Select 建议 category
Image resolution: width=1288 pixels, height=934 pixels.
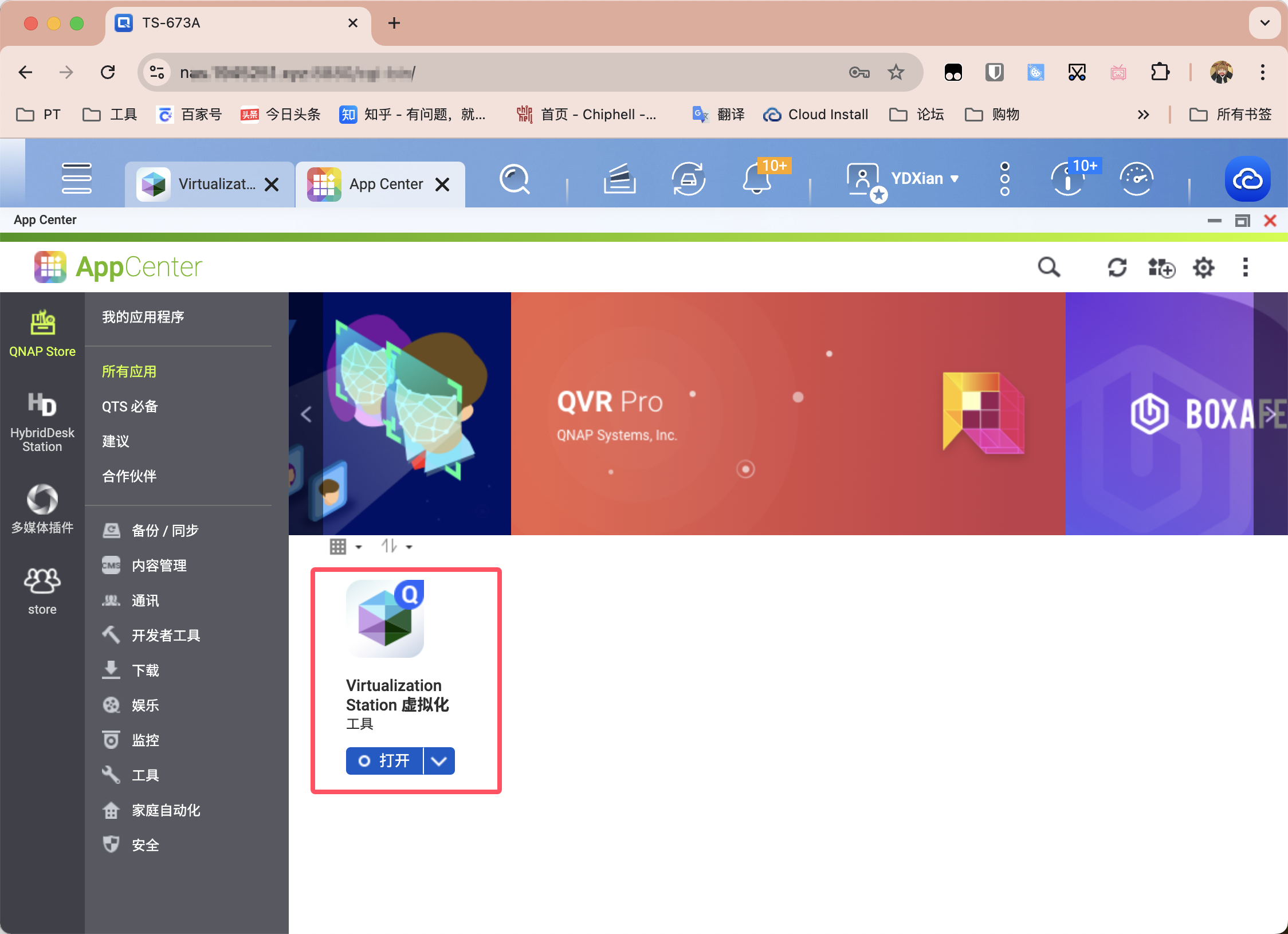[115, 441]
